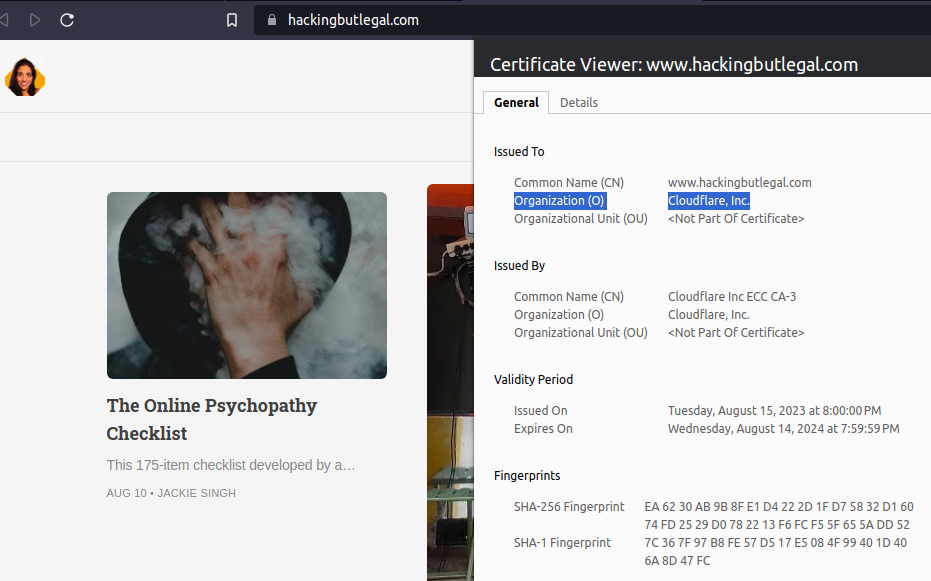Click the highlighted 'Cloudflare, Inc.' value
This screenshot has width=931, height=581.
point(708,201)
